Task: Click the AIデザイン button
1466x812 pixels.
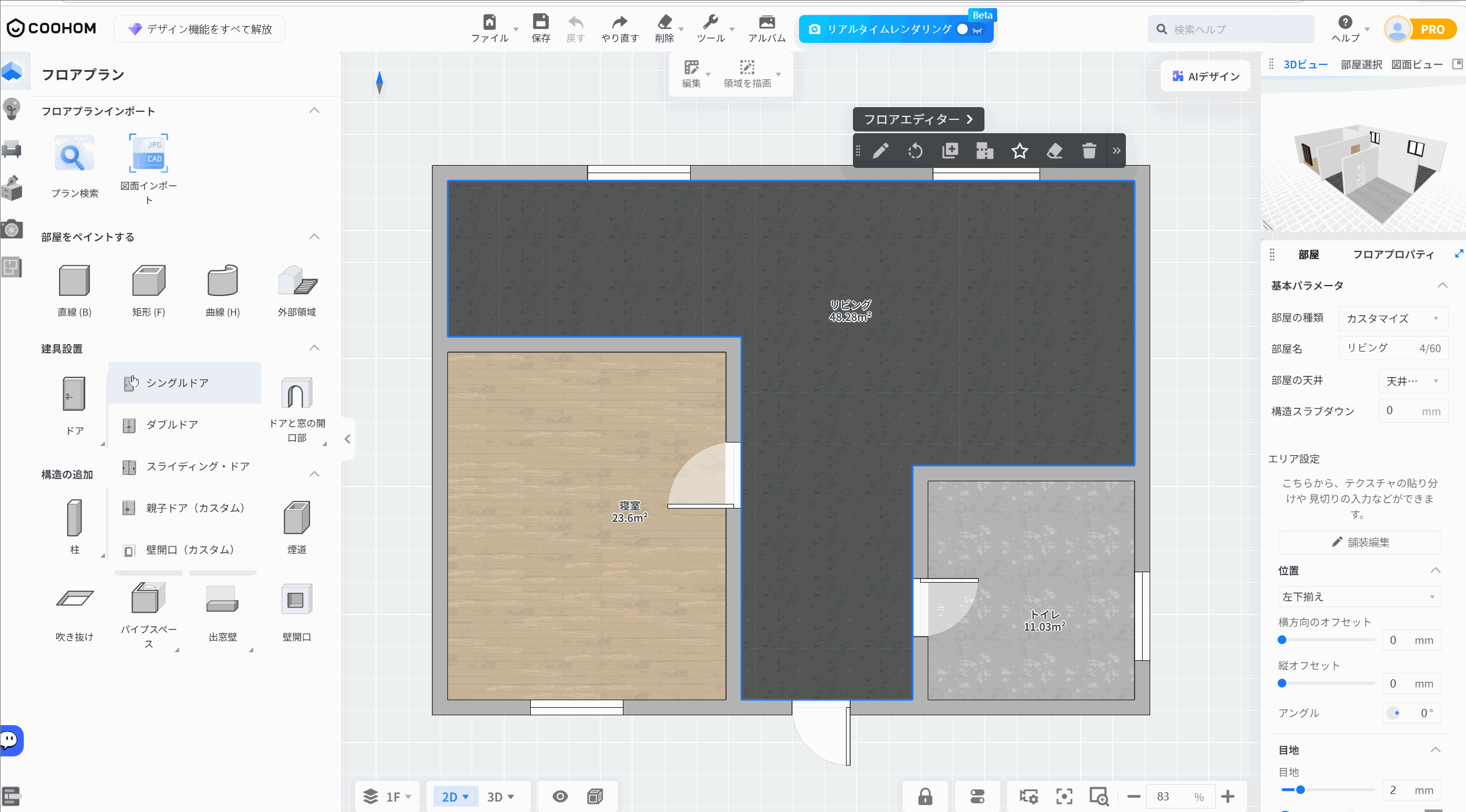Action: [1206, 76]
